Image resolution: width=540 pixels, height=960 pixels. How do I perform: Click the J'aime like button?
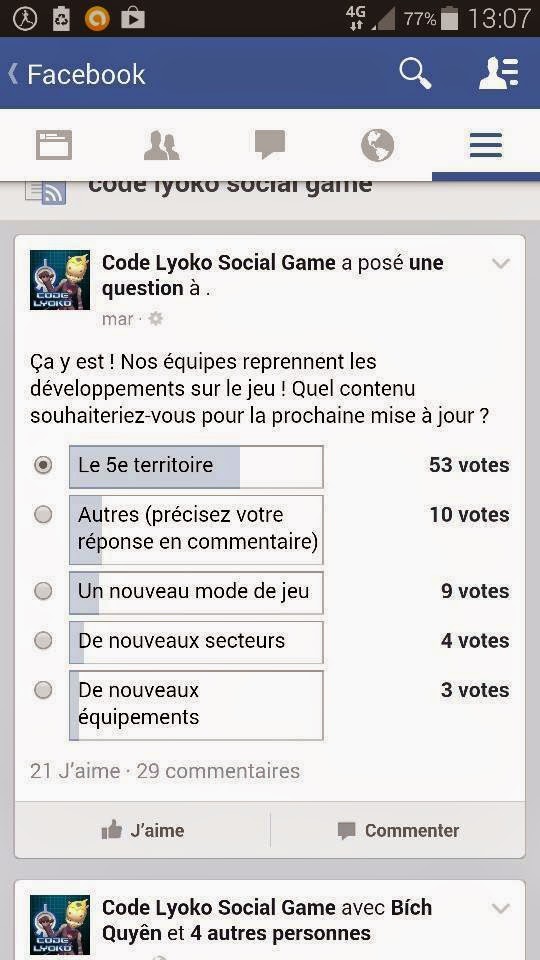[x=143, y=831]
